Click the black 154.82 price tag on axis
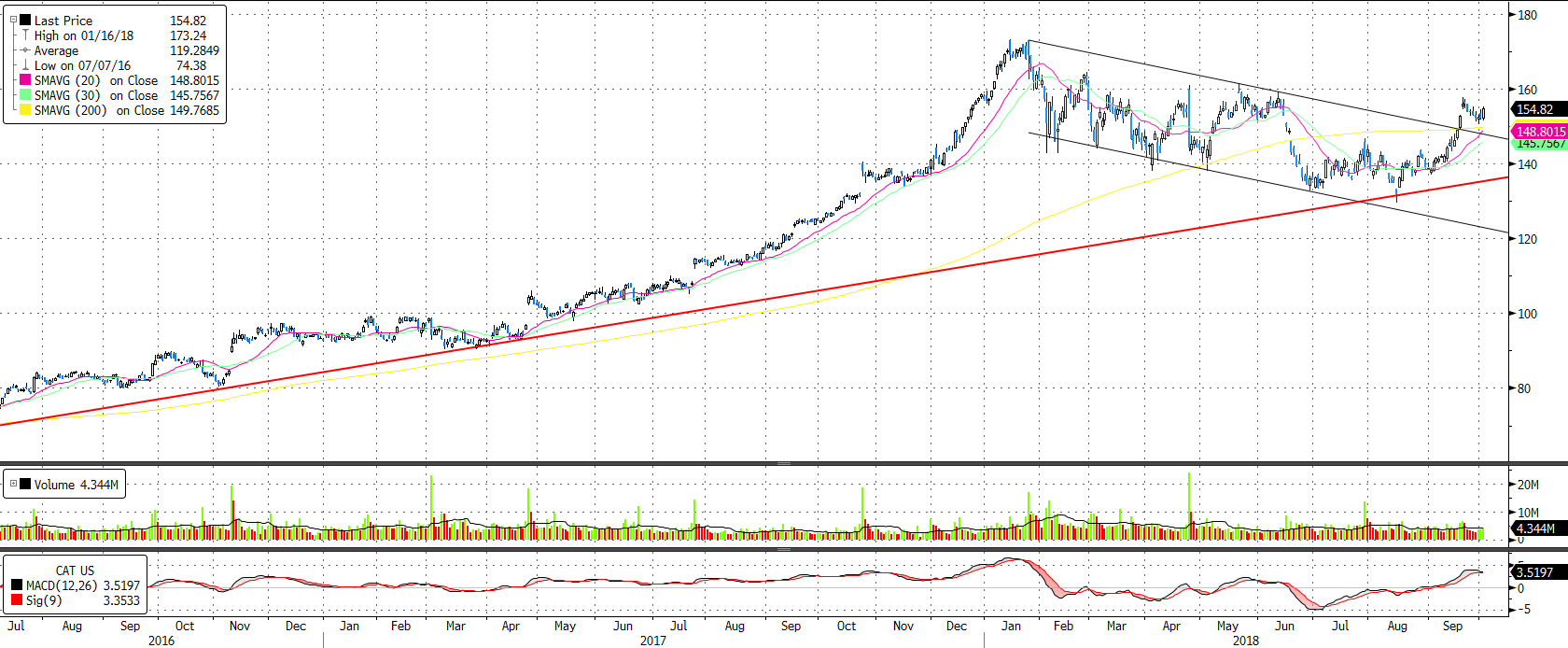Viewport: 1568px width, 648px height. point(1539,109)
